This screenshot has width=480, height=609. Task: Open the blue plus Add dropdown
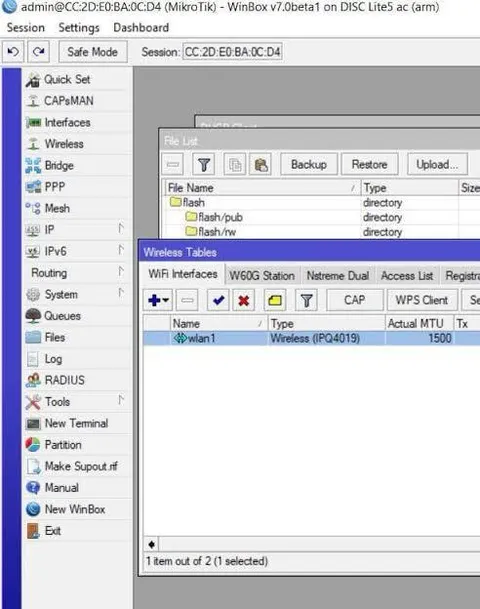(158, 300)
